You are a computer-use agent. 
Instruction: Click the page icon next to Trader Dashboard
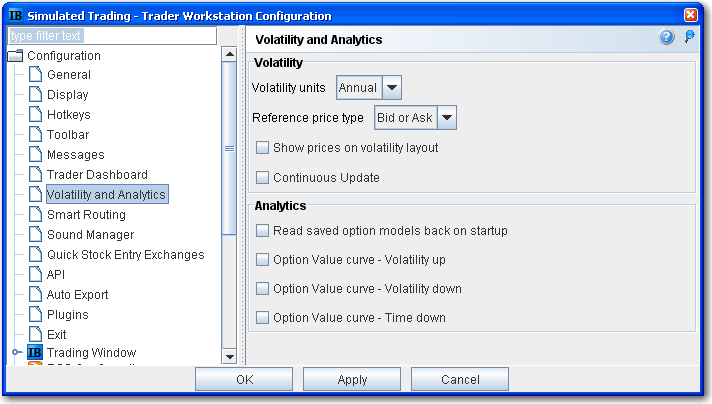35,174
